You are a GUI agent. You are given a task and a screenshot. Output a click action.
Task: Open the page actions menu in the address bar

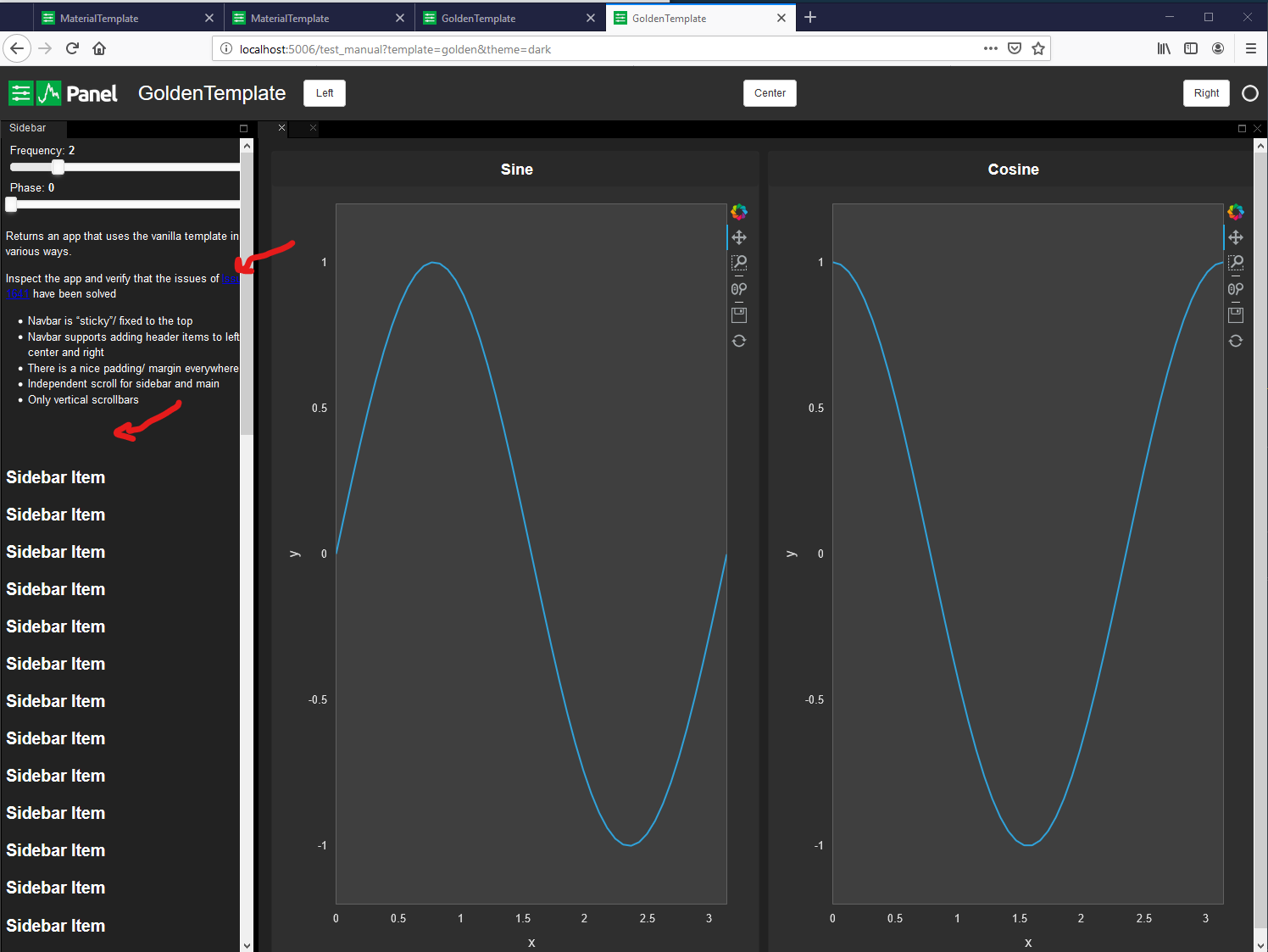coord(990,48)
